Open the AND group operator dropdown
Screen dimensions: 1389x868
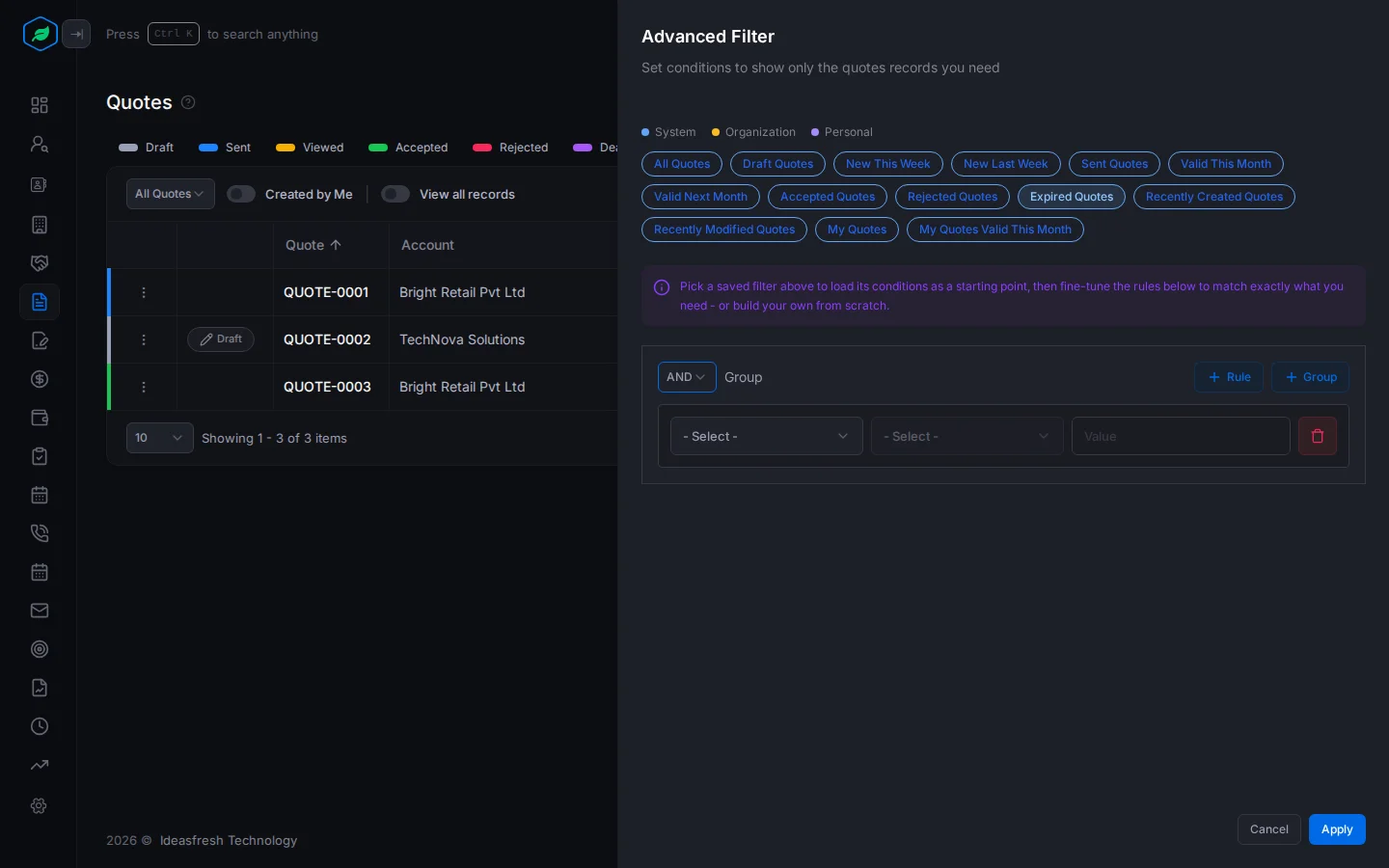pyautogui.click(x=687, y=377)
